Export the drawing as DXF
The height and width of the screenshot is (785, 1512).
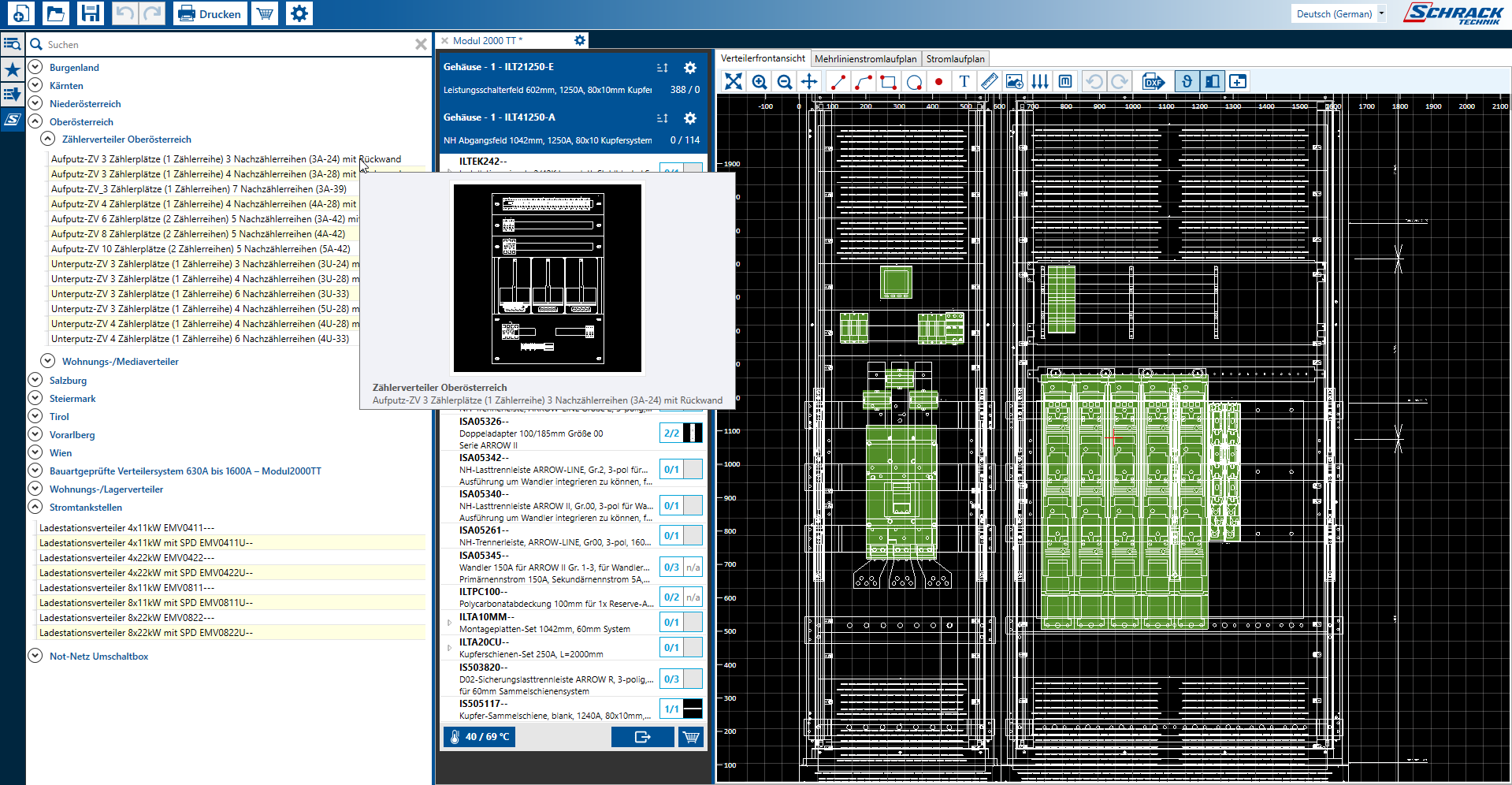pos(1154,81)
